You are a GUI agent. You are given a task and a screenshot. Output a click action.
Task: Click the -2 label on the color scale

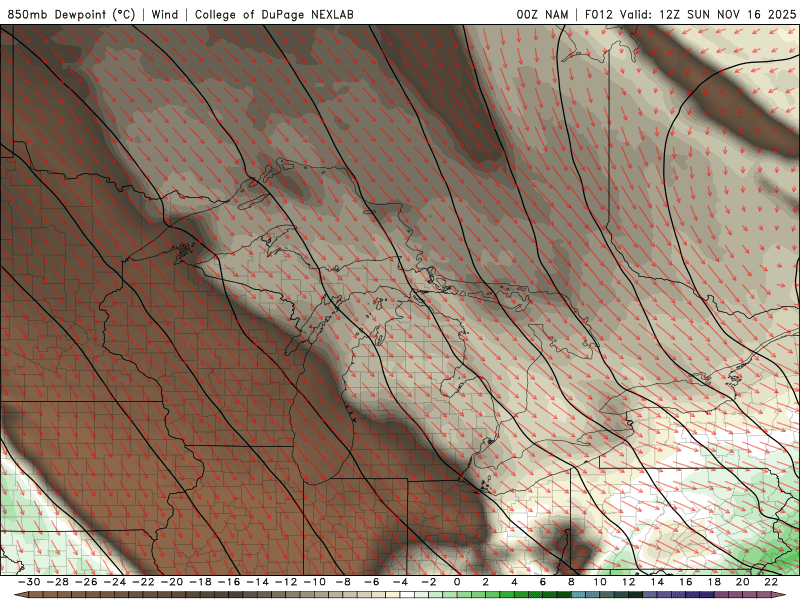point(429,582)
